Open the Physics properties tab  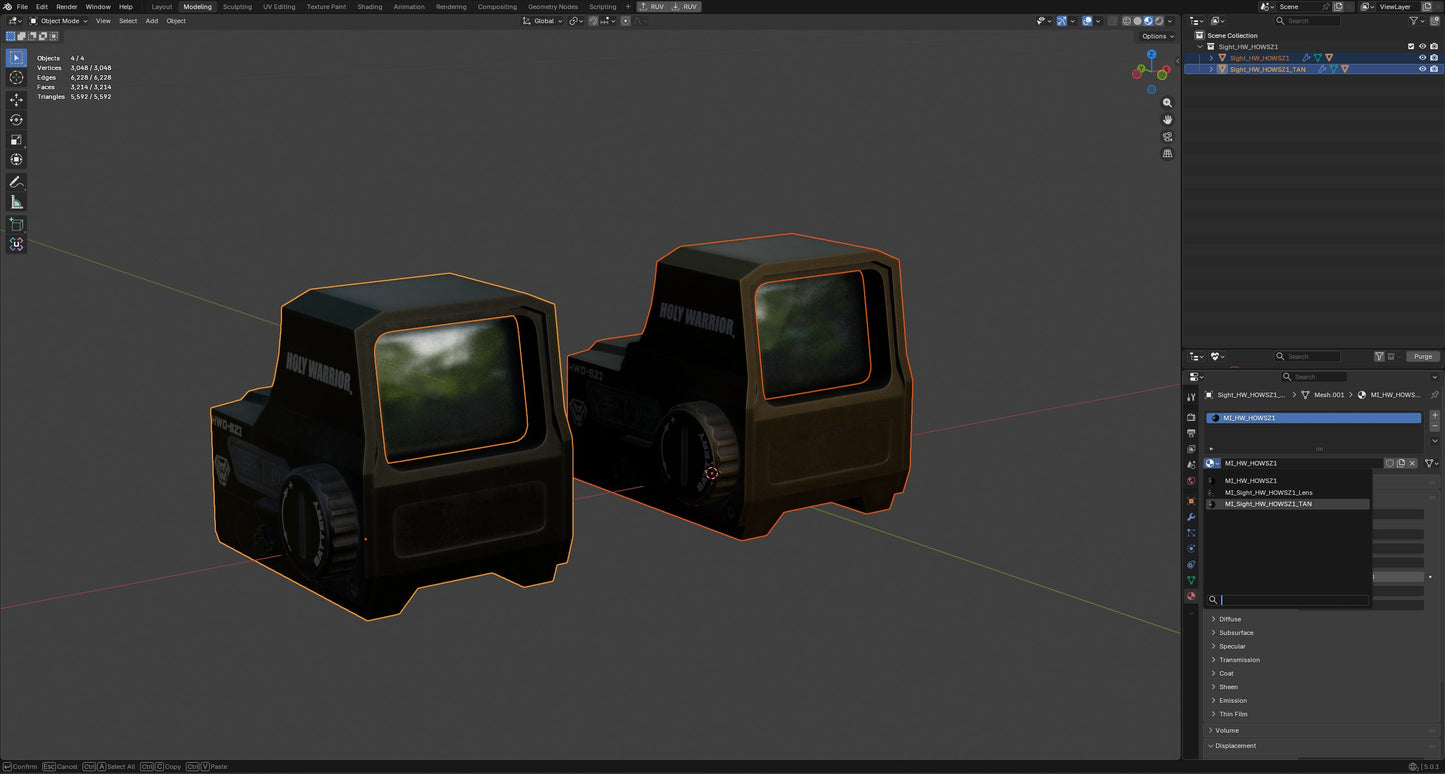(1191, 549)
